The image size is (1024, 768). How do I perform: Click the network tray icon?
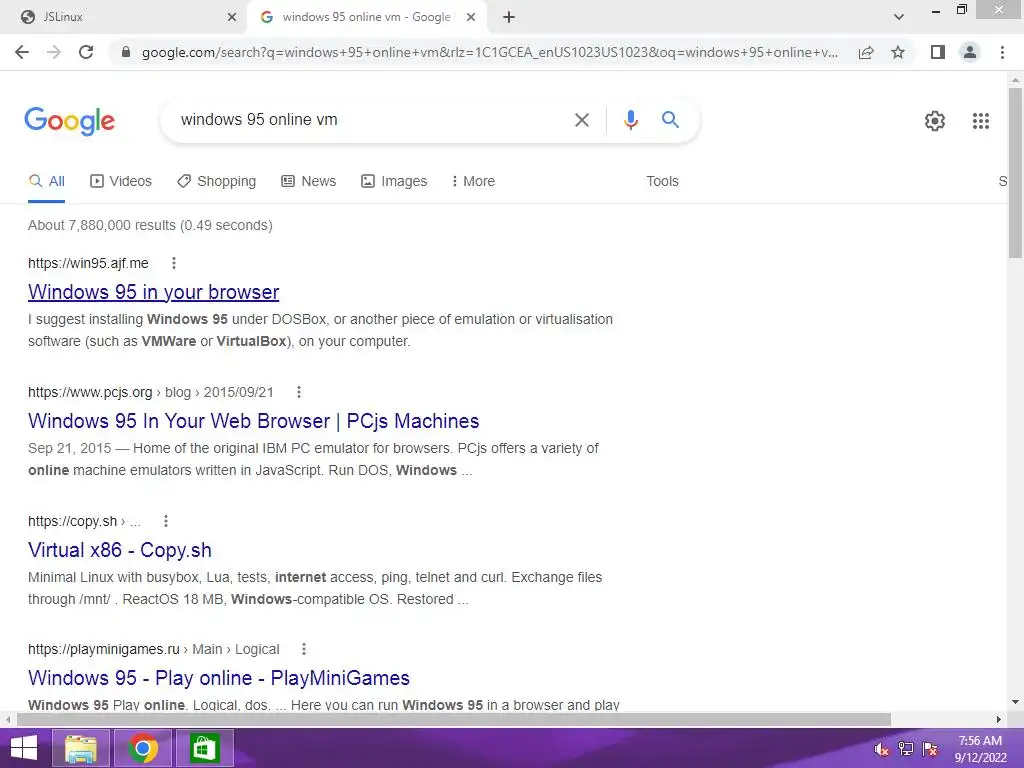pos(906,749)
